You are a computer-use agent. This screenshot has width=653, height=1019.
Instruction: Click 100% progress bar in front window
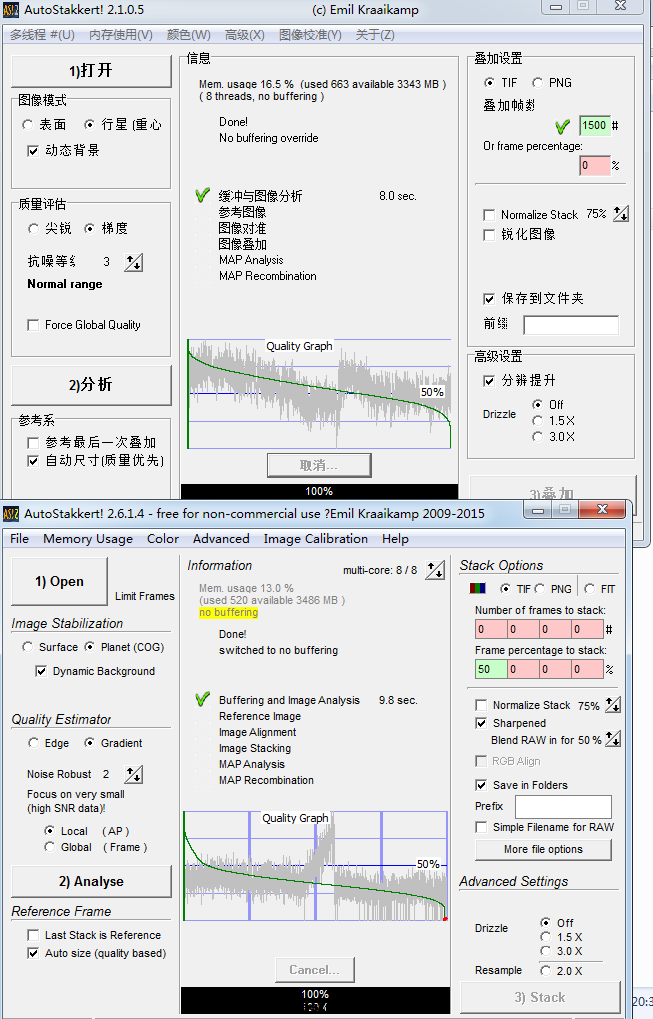pyautogui.click(x=315, y=1000)
